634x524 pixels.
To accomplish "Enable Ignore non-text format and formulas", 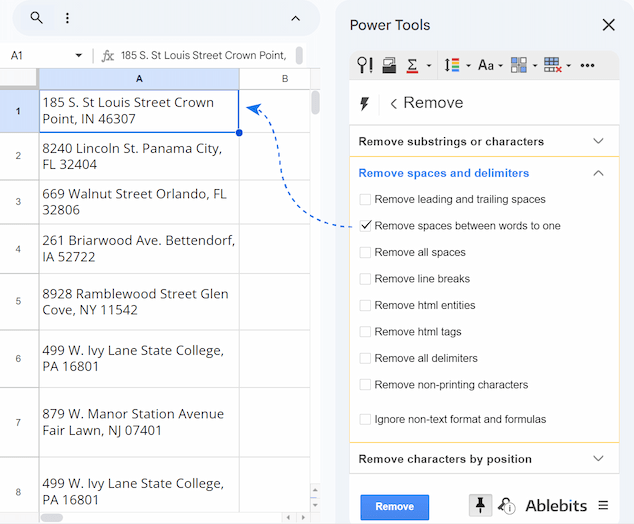I will pyautogui.click(x=365, y=419).
